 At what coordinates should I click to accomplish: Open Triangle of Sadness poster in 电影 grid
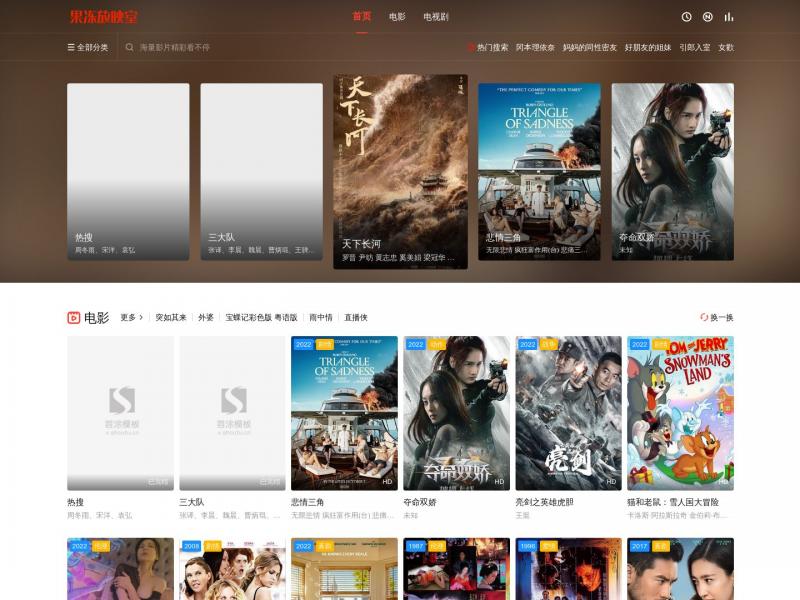pyautogui.click(x=344, y=413)
